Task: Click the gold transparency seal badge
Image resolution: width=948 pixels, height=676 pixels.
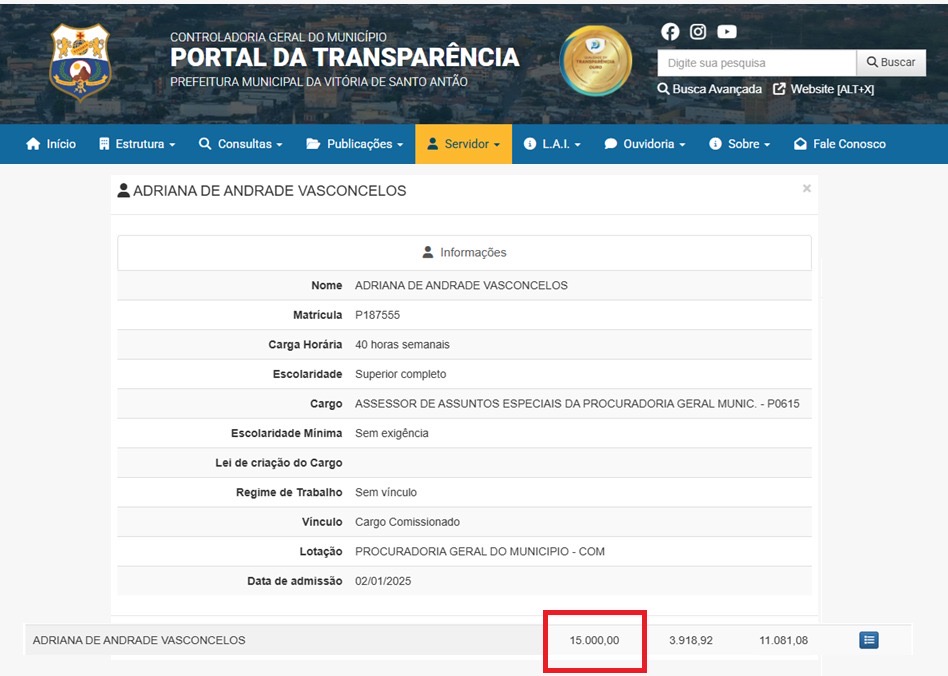Action: 596,61
